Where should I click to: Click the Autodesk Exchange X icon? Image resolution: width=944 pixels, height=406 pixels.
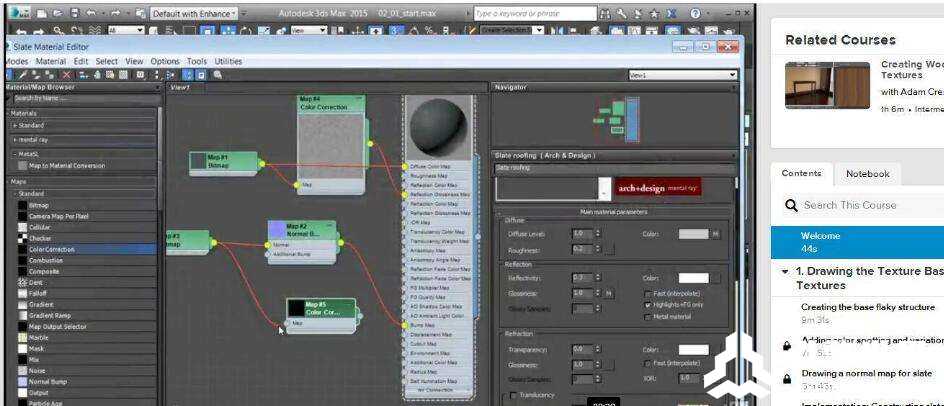[x=671, y=13]
